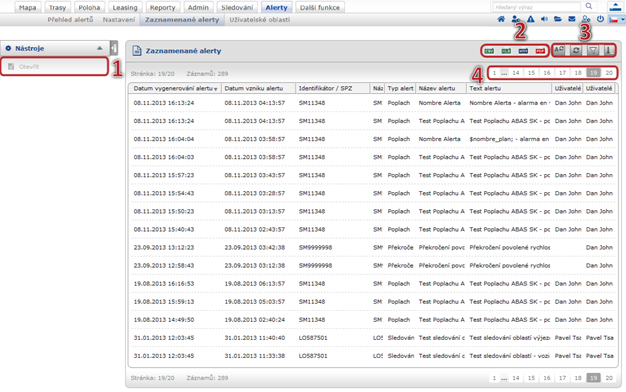Select the row dated 19.08.2013 14:49:50
This screenshot has height=392, width=626.
click(x=373, y=320)
